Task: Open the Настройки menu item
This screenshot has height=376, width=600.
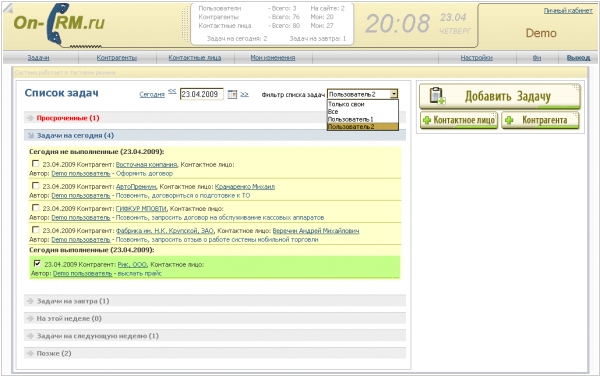Action: (476, 58)
